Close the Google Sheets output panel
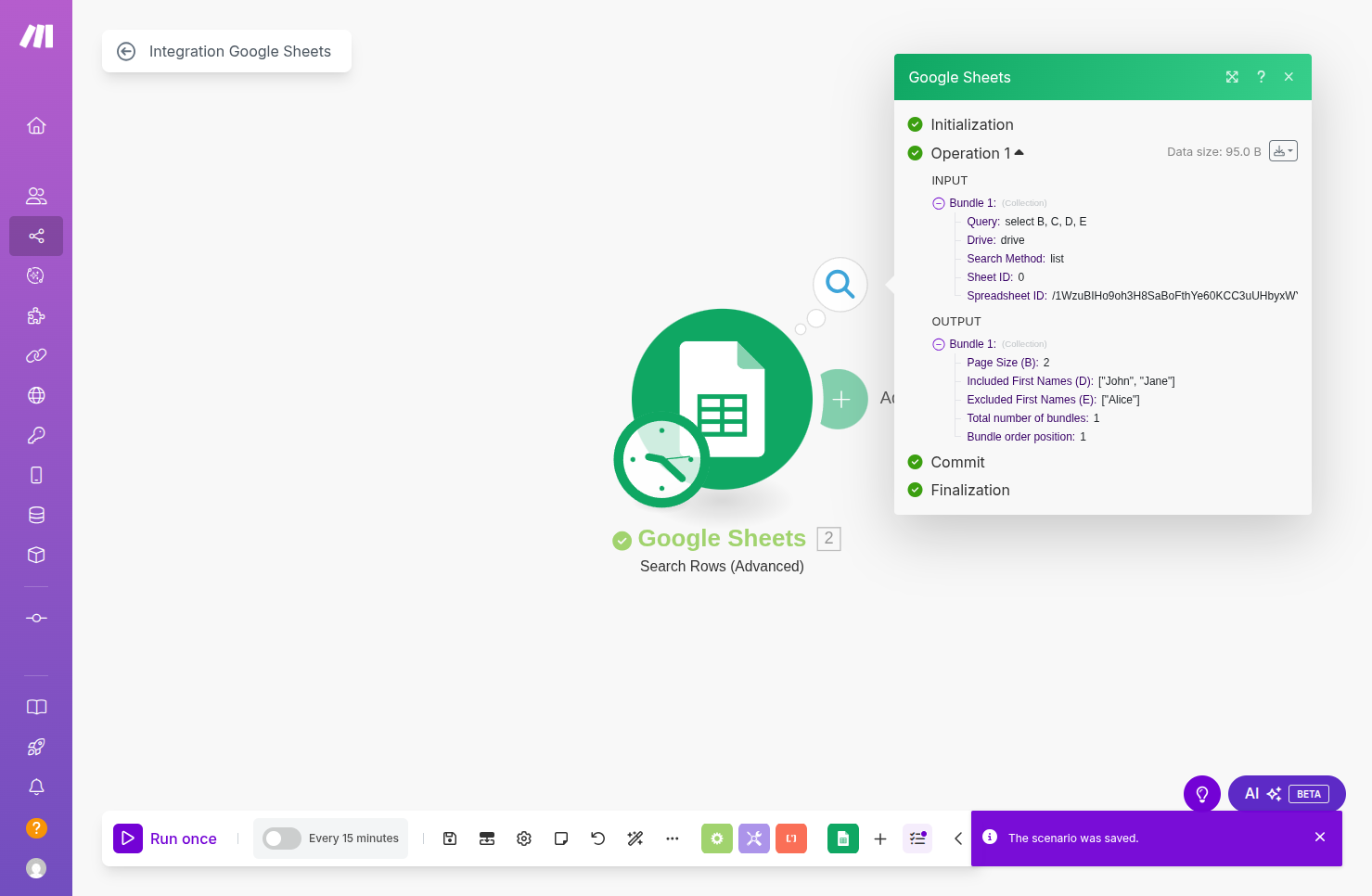The height and width of the screenshot is (896, 1372). coord(1289,77)
